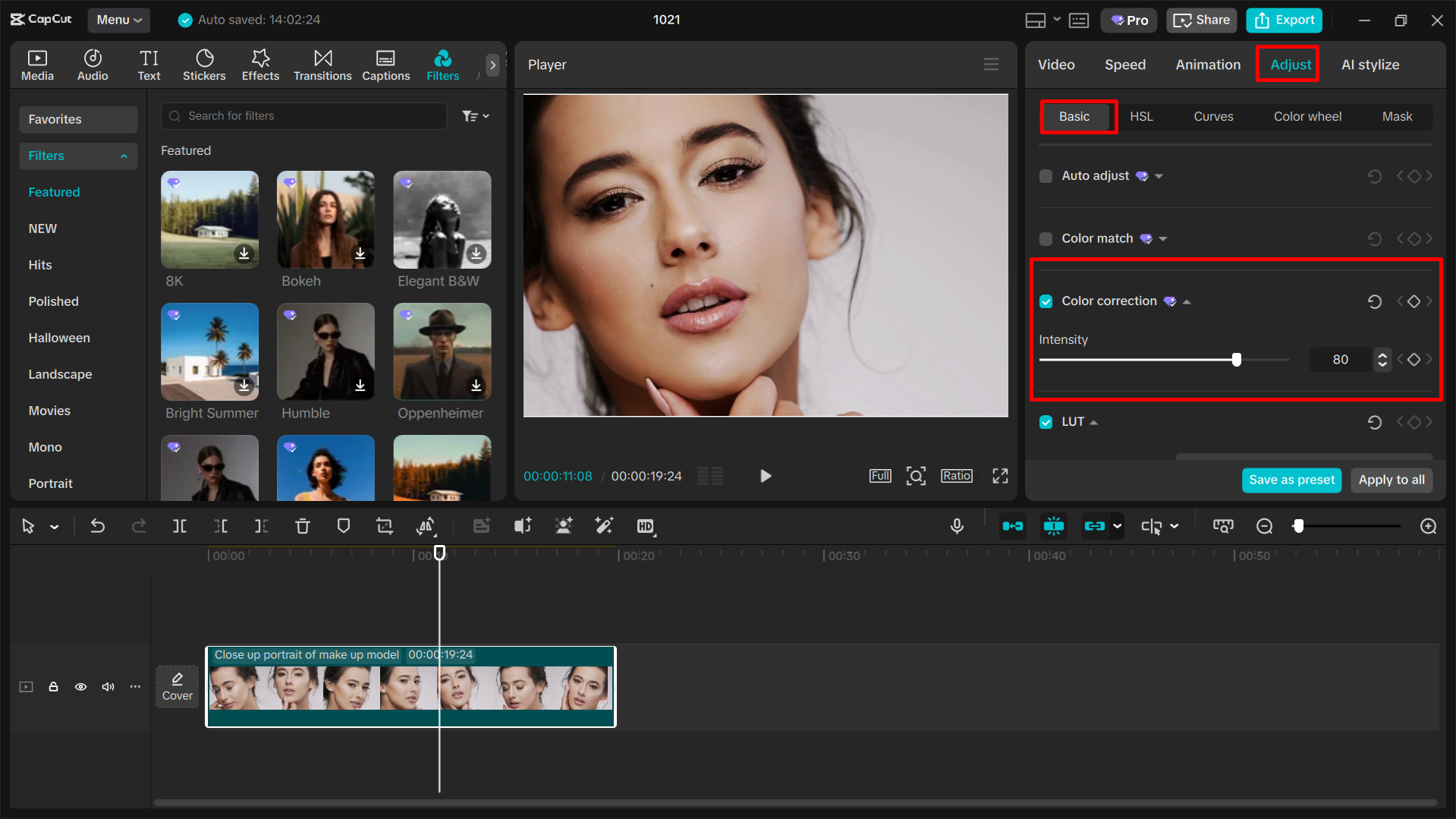Screen dimensions: 1456x819
Task: Click Save as preset
Action: click(1291, 480)
